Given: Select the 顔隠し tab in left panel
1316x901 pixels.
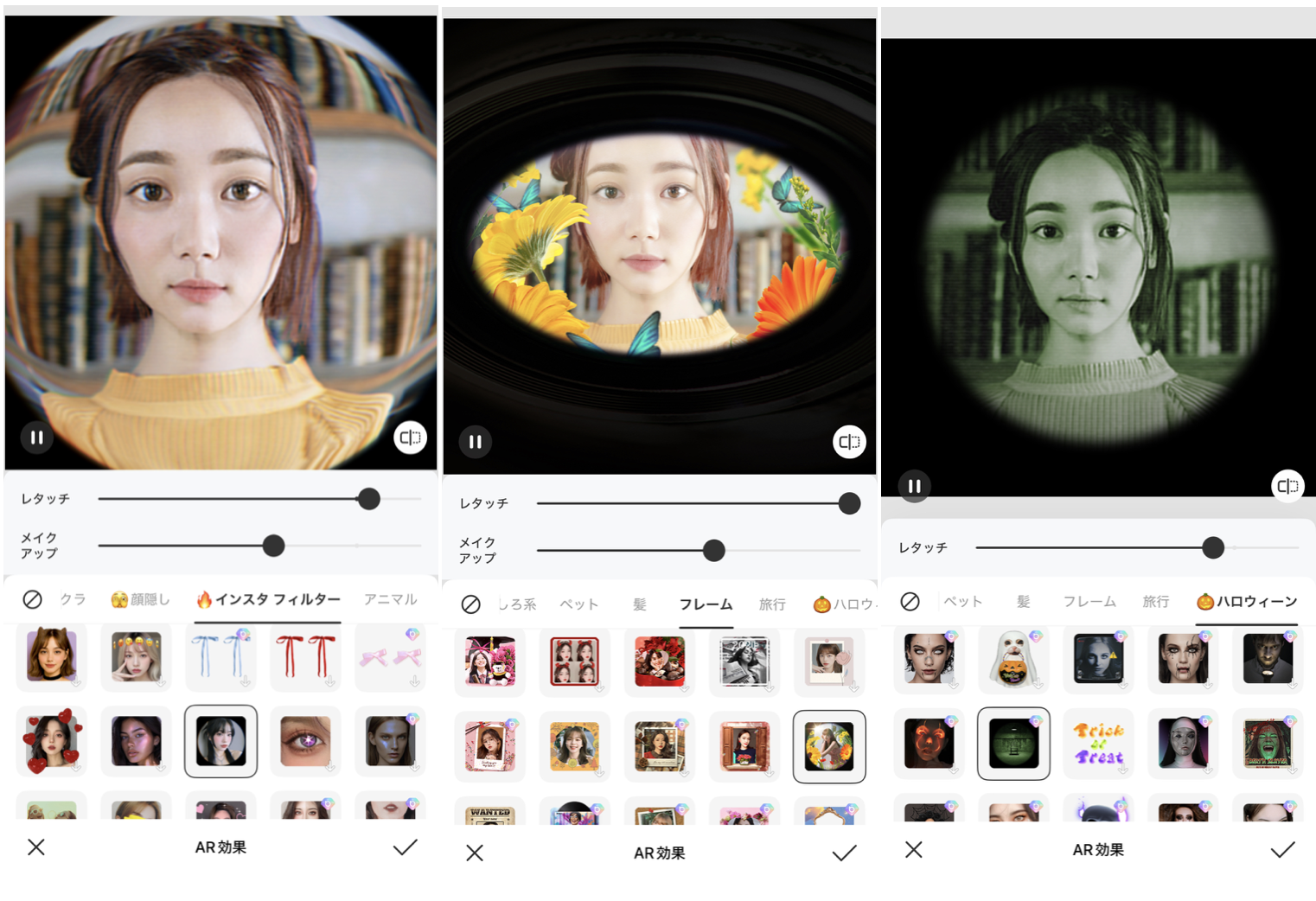Looking at the screenshot, I should [141, 599].
